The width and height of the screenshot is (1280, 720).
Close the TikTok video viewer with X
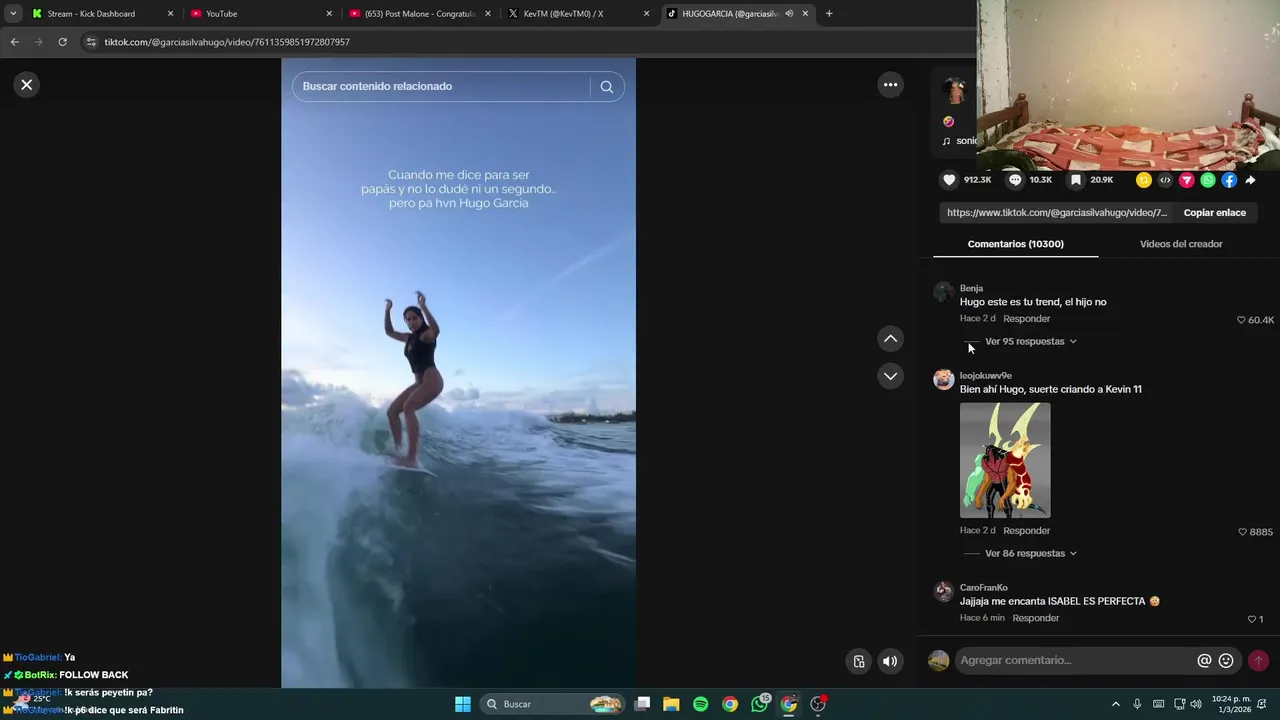point(27,85)
